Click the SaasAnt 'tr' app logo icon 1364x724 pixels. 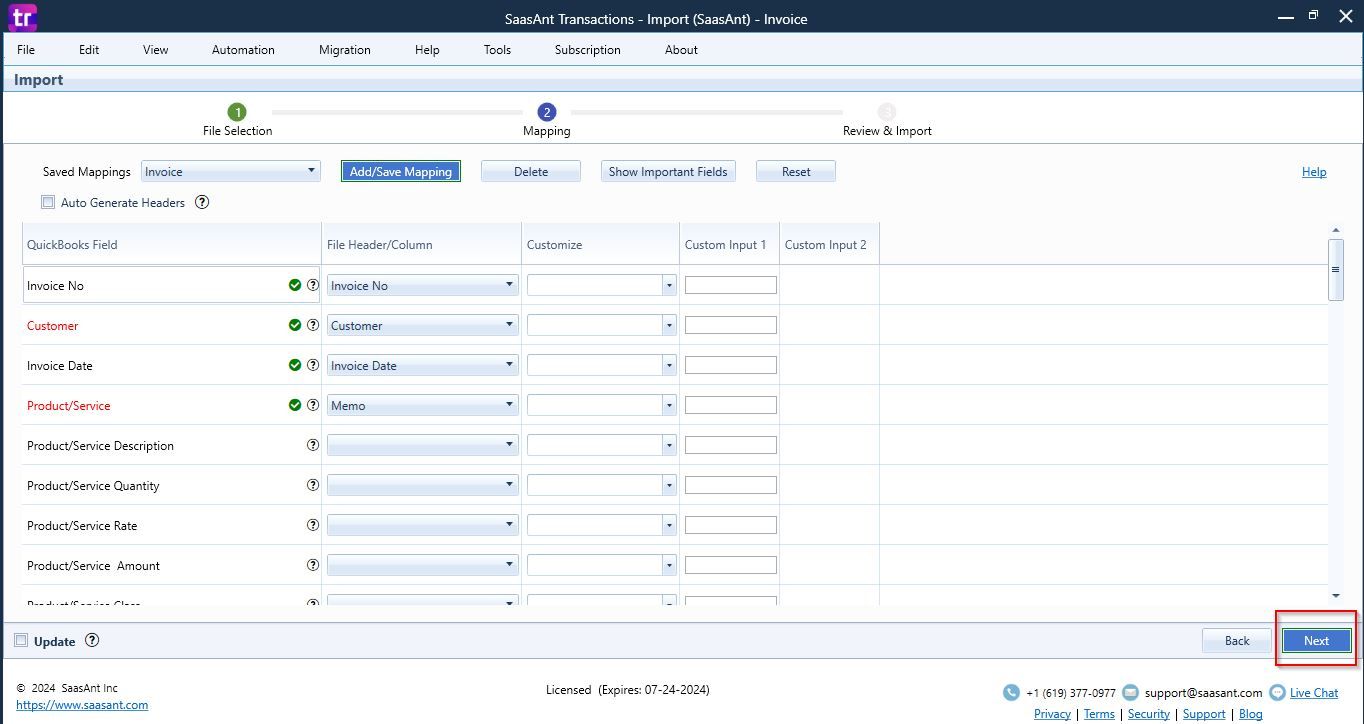[x=21, y=17]
